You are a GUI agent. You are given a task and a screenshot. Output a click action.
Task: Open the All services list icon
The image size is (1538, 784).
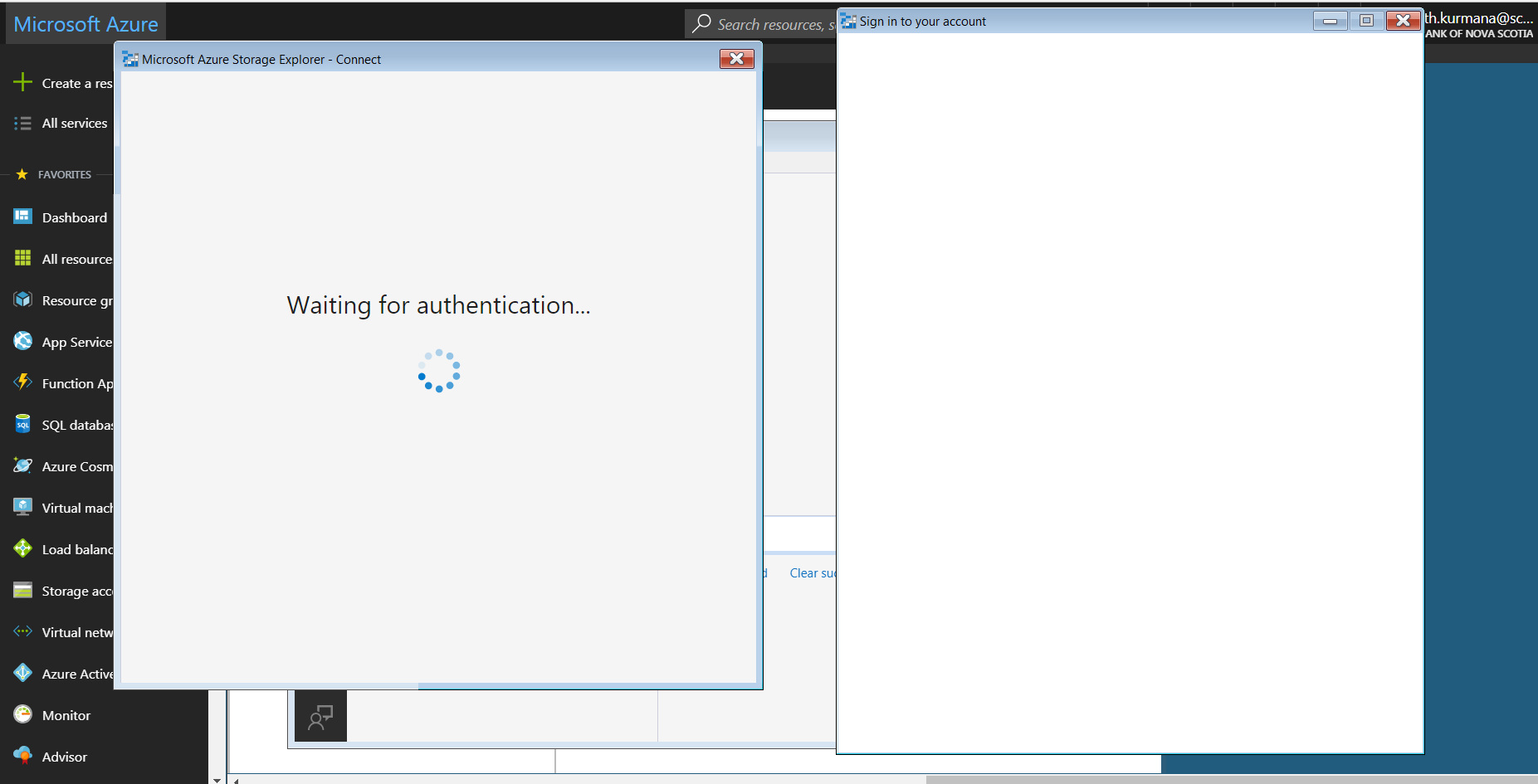click(22, 123)
